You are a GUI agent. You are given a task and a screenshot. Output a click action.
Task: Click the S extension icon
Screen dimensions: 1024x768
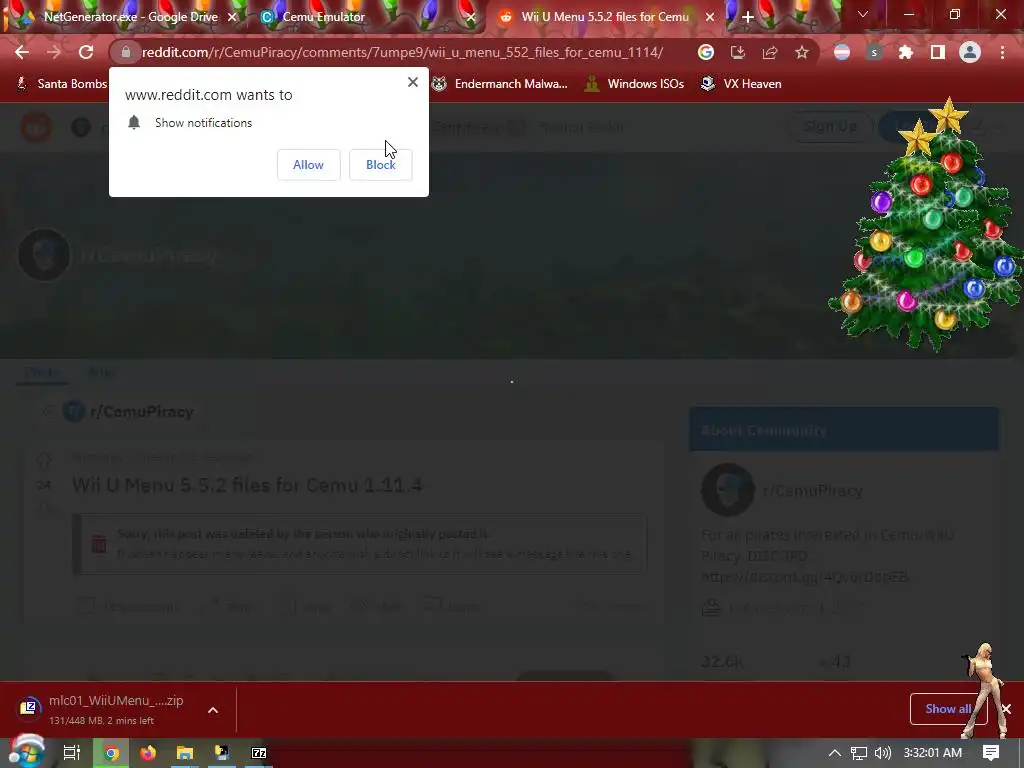(874, 52)
